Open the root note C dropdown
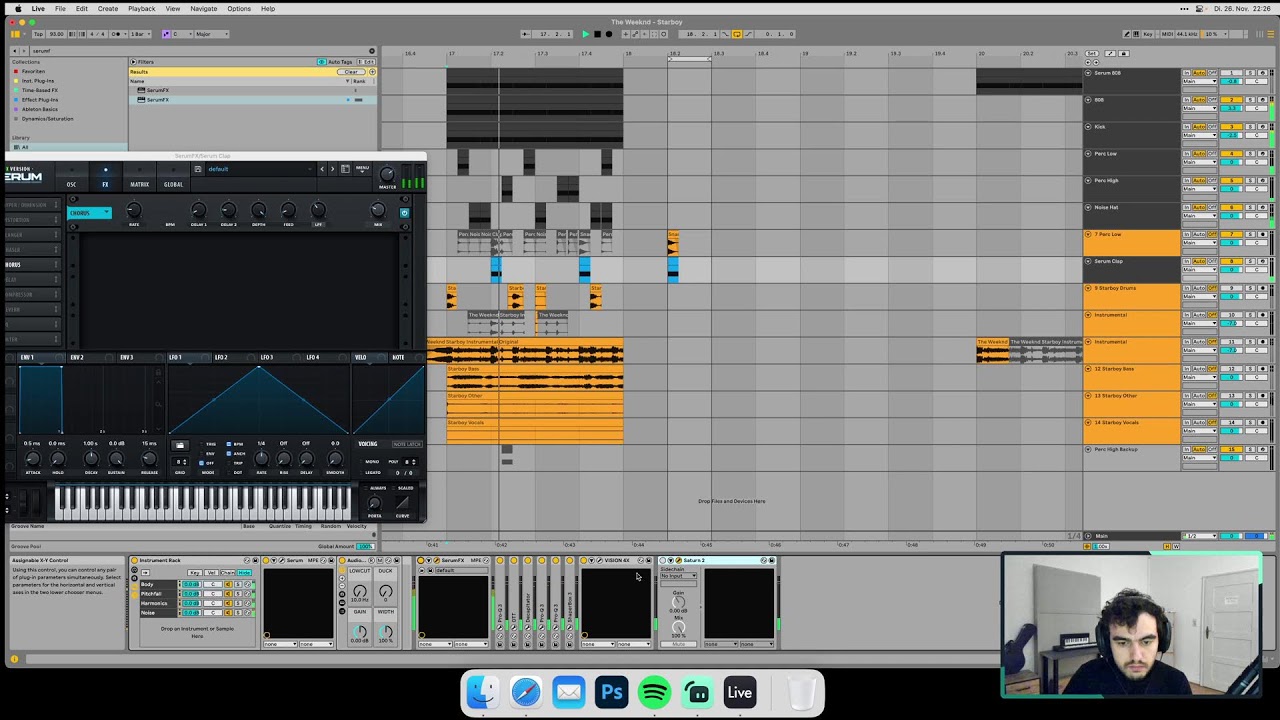This screenshot has height=720, width=1280. [x=183, y=34]
